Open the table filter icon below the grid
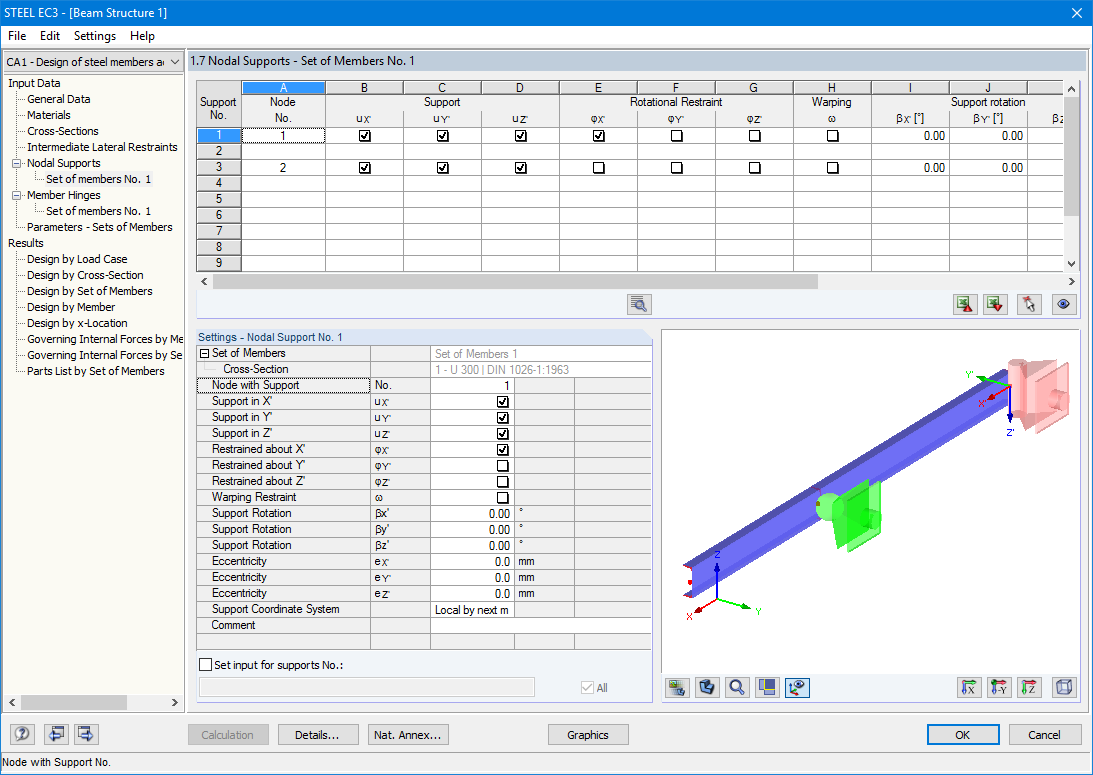The height and width of the screenshot is (775, 1093). (x=638, y=304)
